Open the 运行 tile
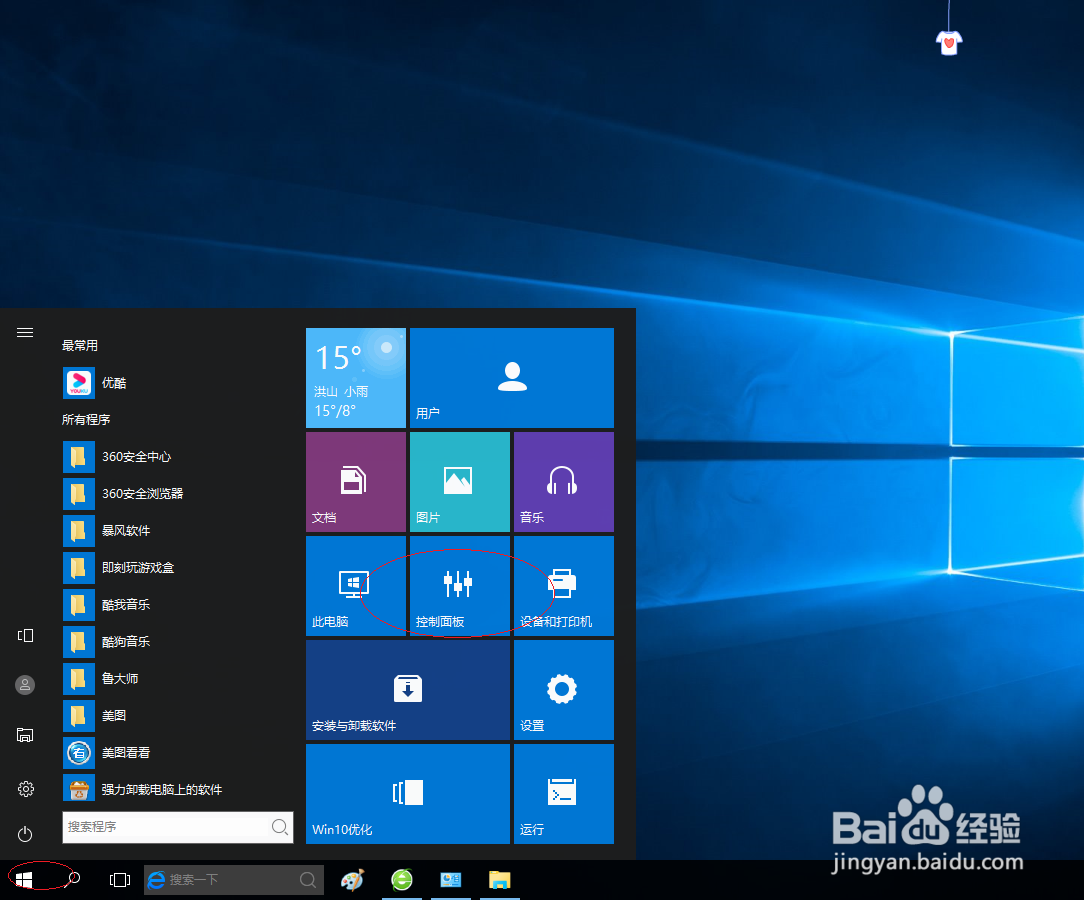Image resolution: width=1084 pixels, height=900 pixels. pos(563,794)
